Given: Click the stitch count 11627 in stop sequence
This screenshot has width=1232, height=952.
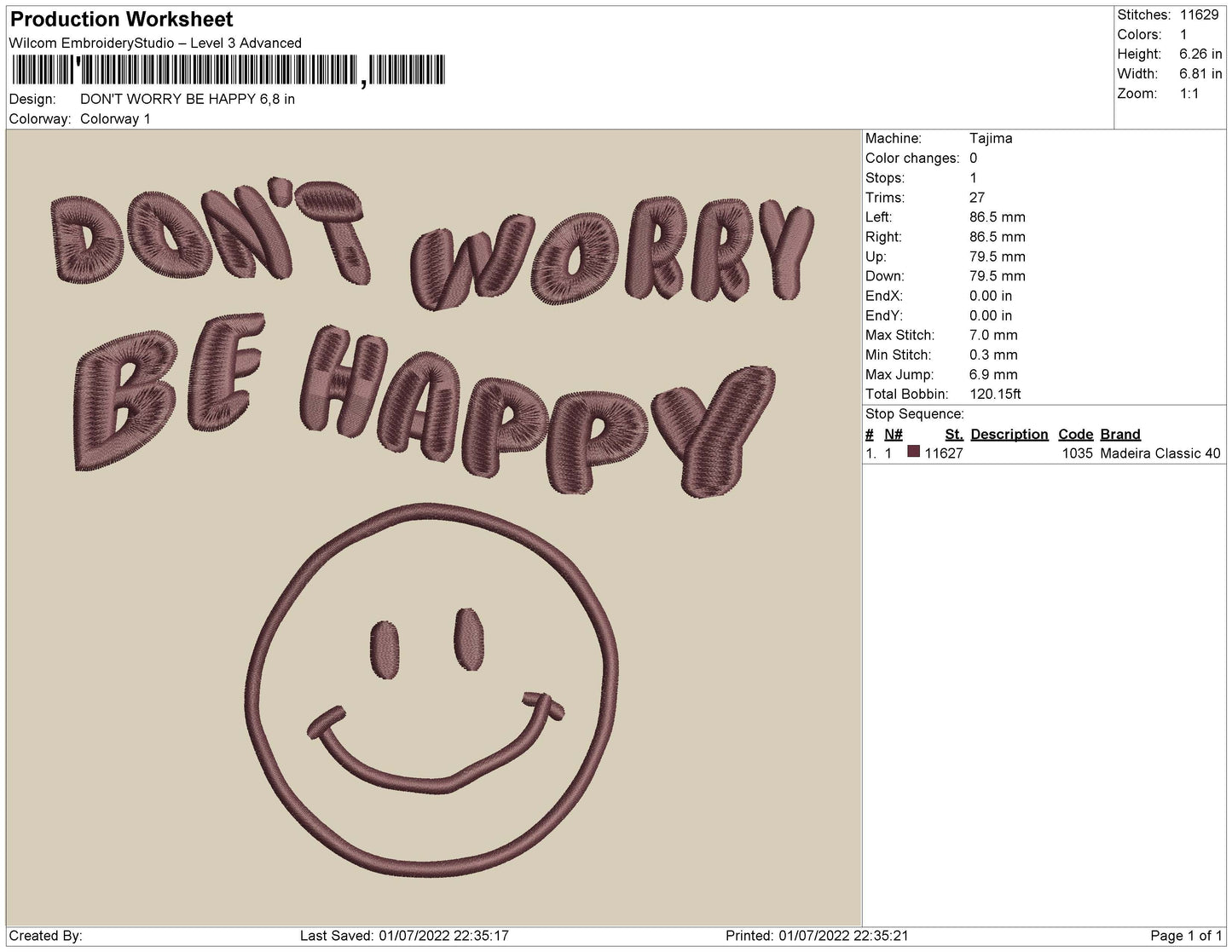Looking at the screenshot, I should pyautogui.click(x=944, y=453).
